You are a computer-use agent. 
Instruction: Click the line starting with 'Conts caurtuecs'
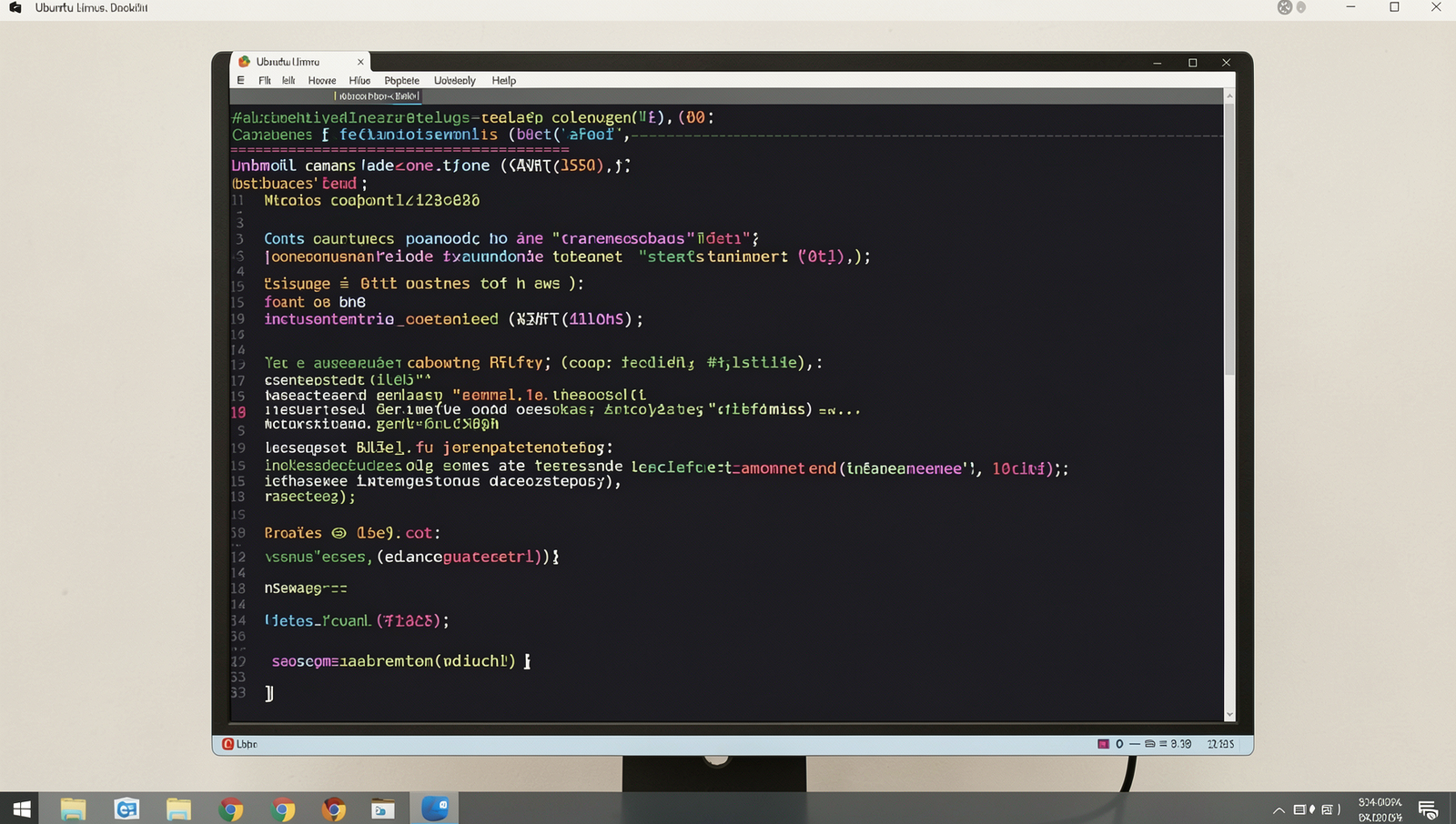[x=511, y=238]
